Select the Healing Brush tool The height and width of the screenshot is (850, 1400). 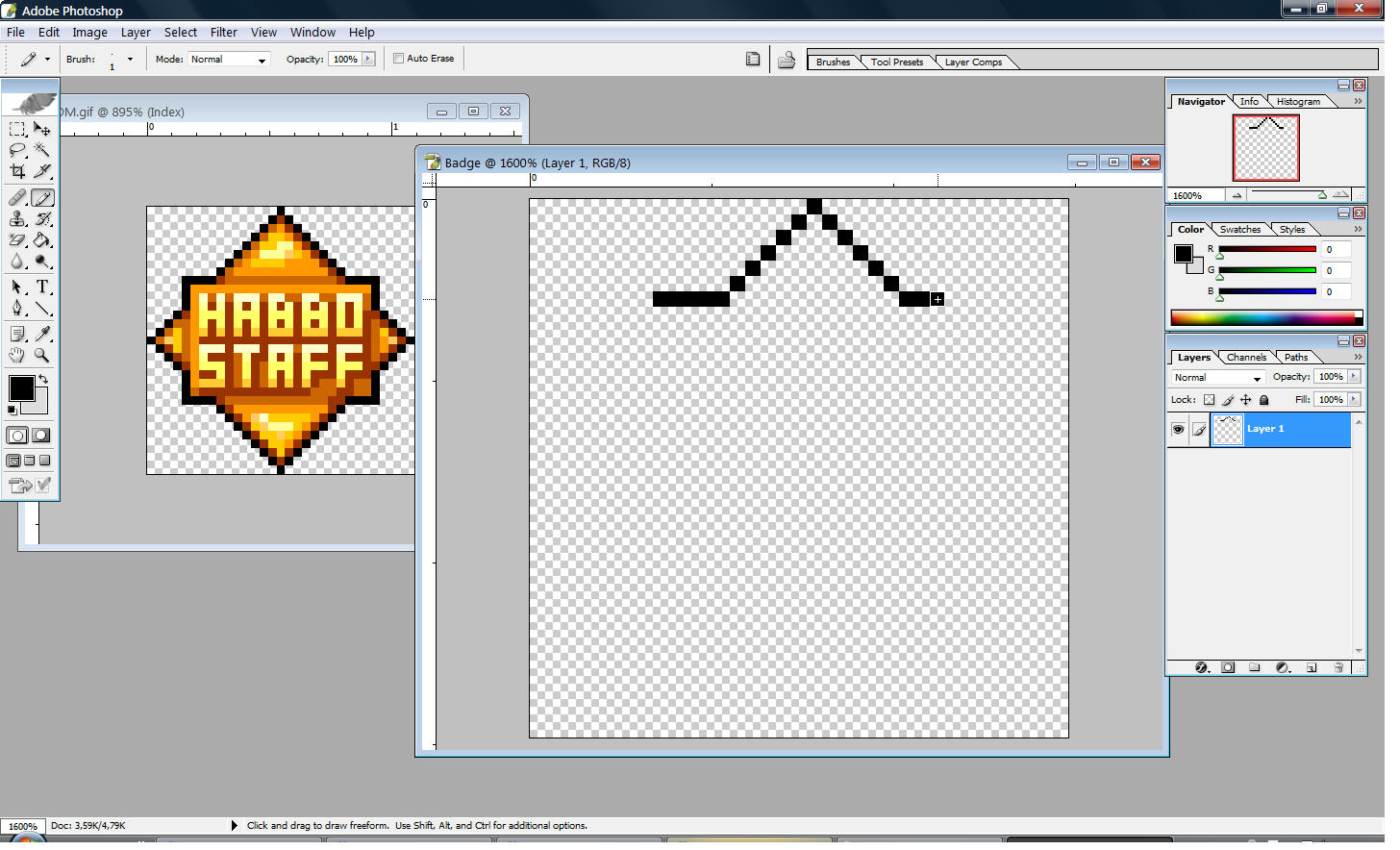point(17,198)
